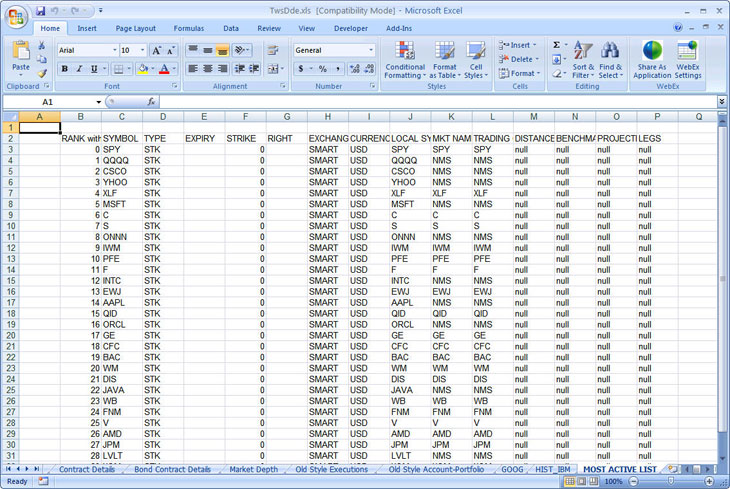Switch to the GOOG sheet tab

(512, 469)
